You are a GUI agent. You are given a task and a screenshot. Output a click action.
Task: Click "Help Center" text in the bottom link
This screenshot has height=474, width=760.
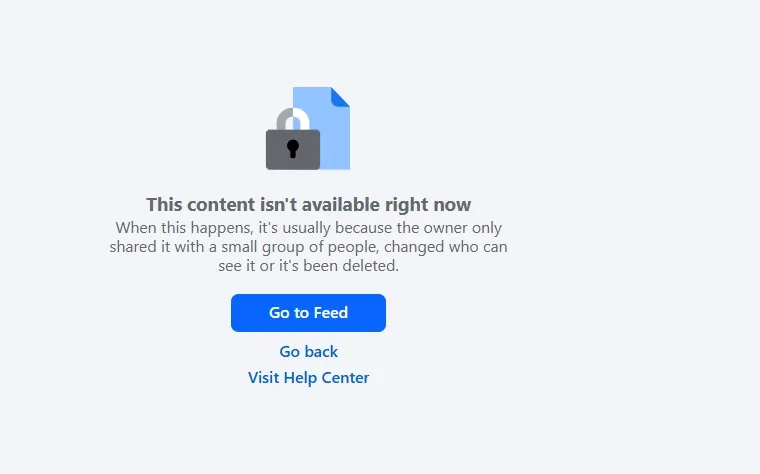(x=326, y=378)
